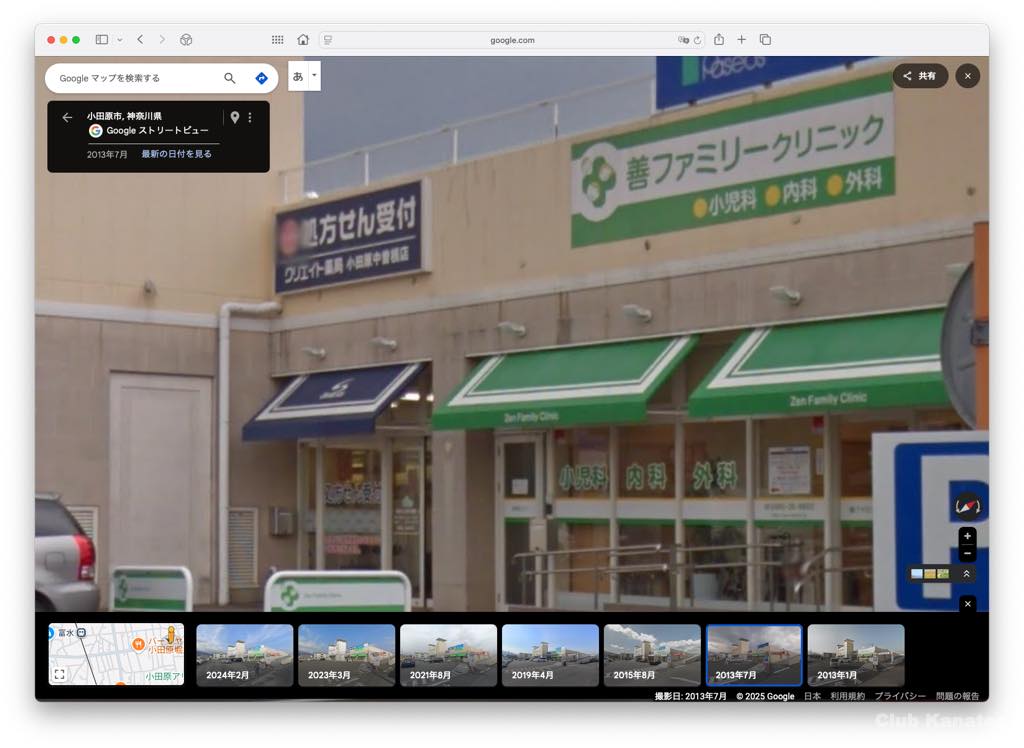Screen dimensions: 1024x748
Task: Close Street View with the top-right X
Action: tap(968, 76)
